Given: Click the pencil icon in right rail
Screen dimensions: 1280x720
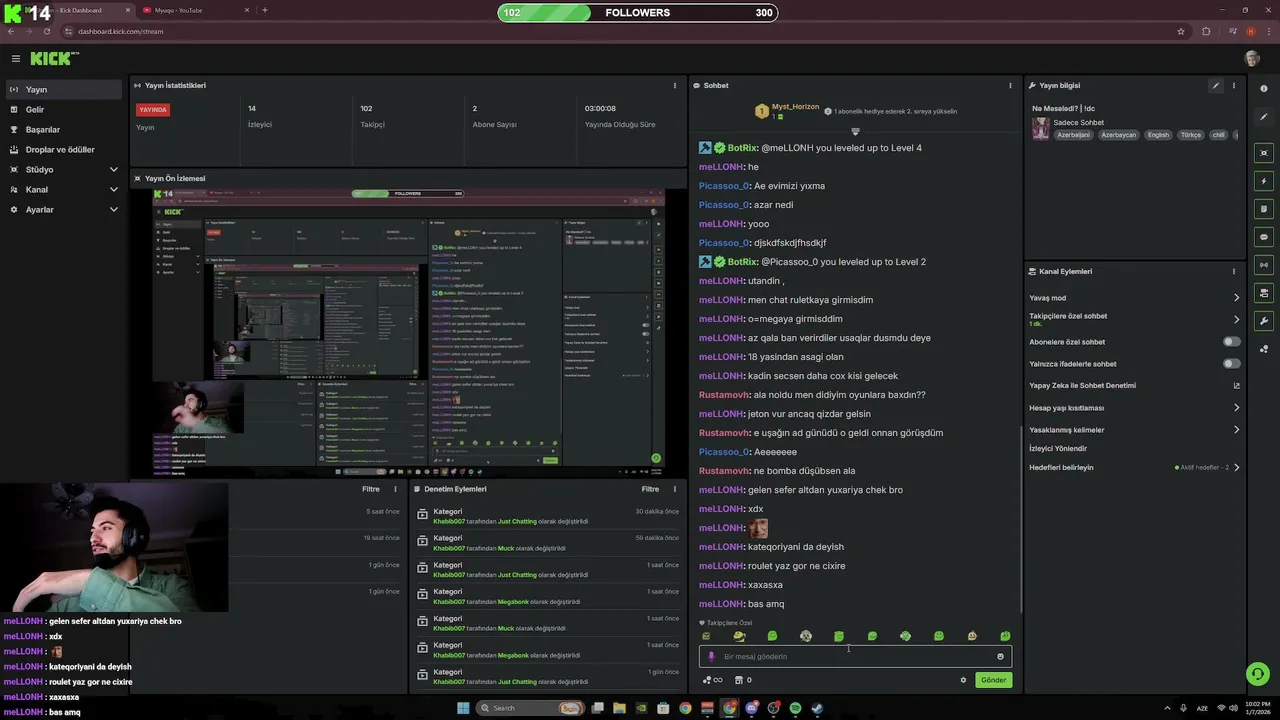Looking at the screenshot, I should (x=1264, y=117).
